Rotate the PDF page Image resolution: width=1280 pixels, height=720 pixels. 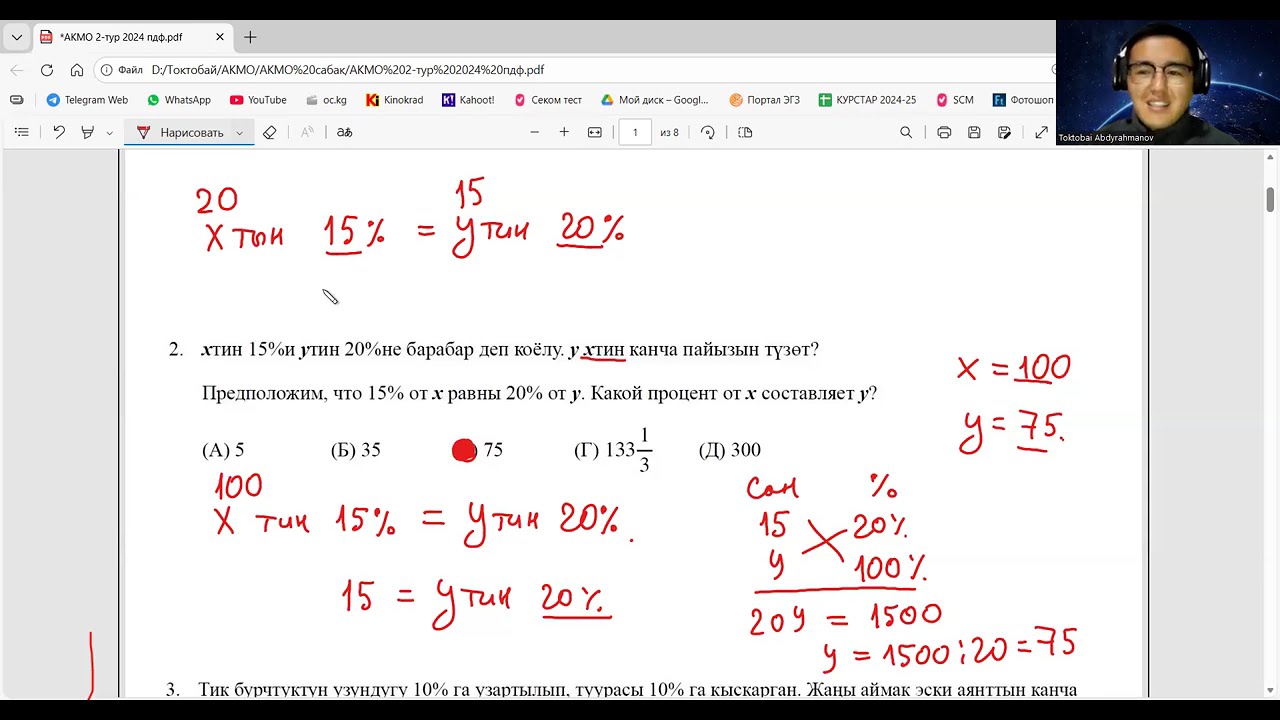point(708,132)
